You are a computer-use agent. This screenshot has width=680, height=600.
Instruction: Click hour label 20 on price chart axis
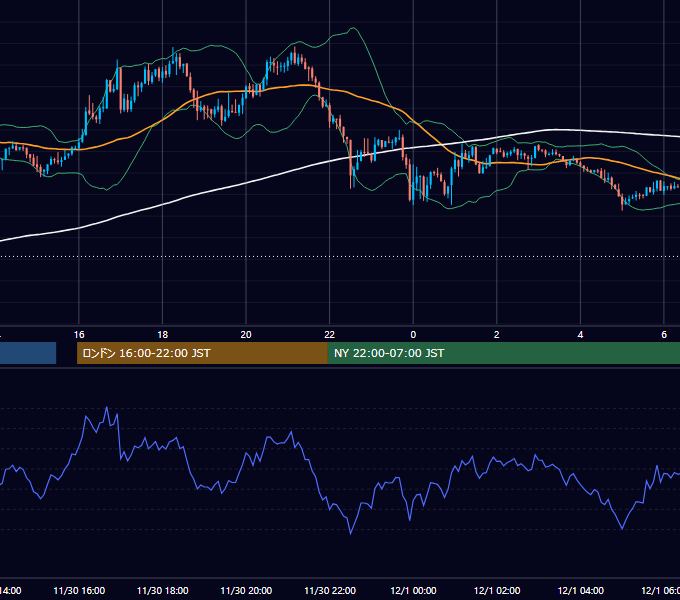tap(246, 335)
